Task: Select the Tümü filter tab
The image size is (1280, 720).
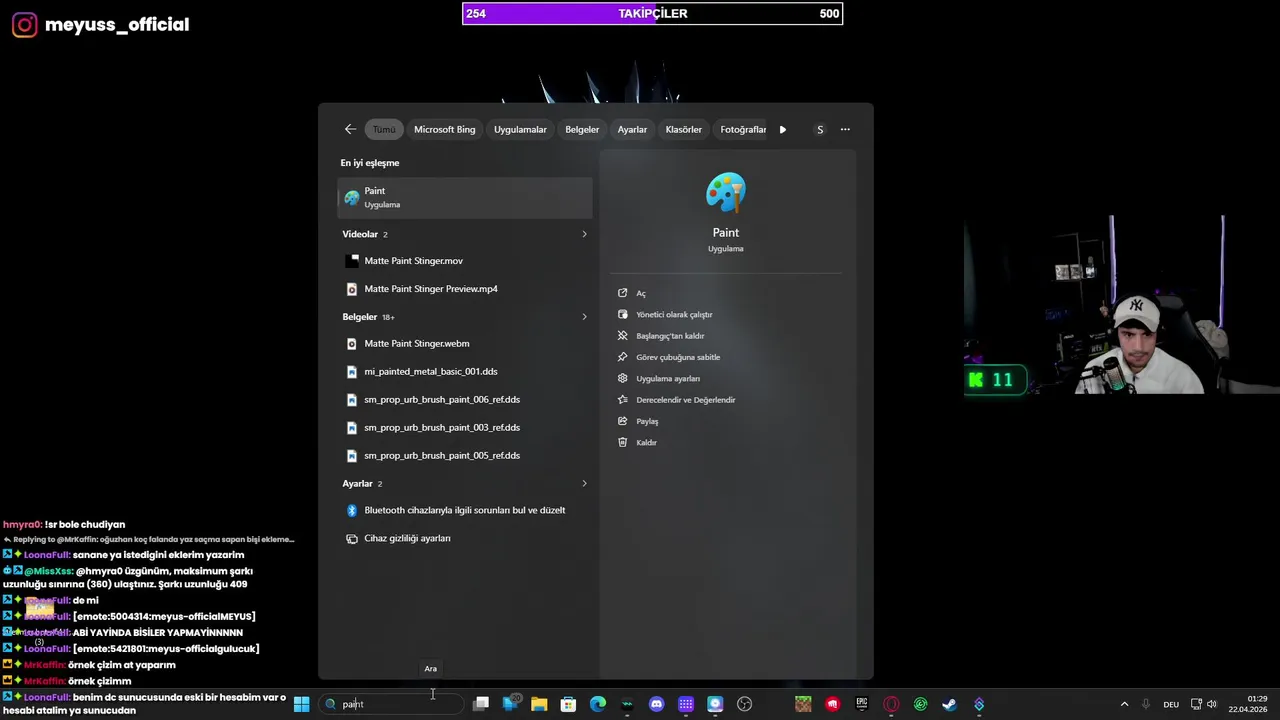Action: [x=384, y=129]
